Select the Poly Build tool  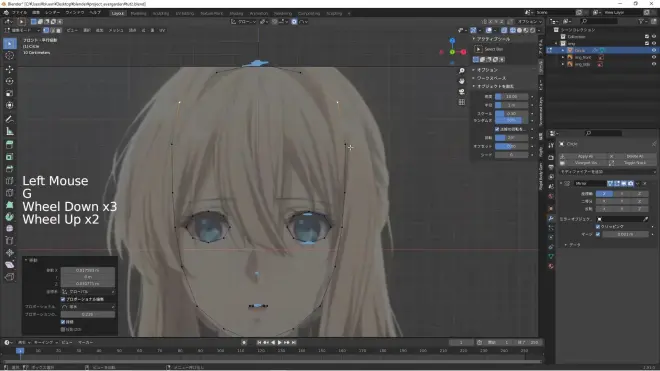[x=10, y=205]
